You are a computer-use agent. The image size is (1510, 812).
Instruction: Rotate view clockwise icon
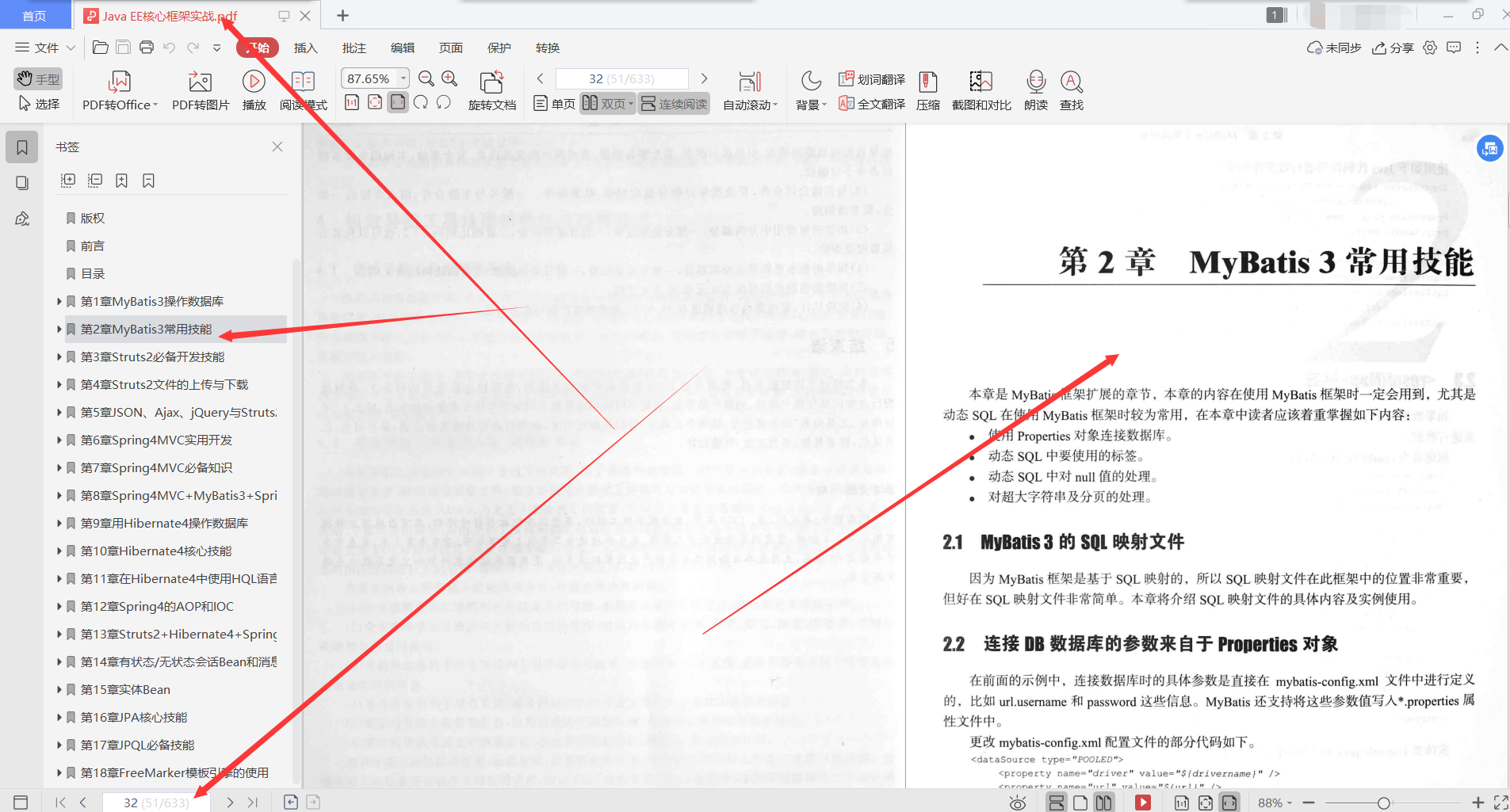[421, 102]
